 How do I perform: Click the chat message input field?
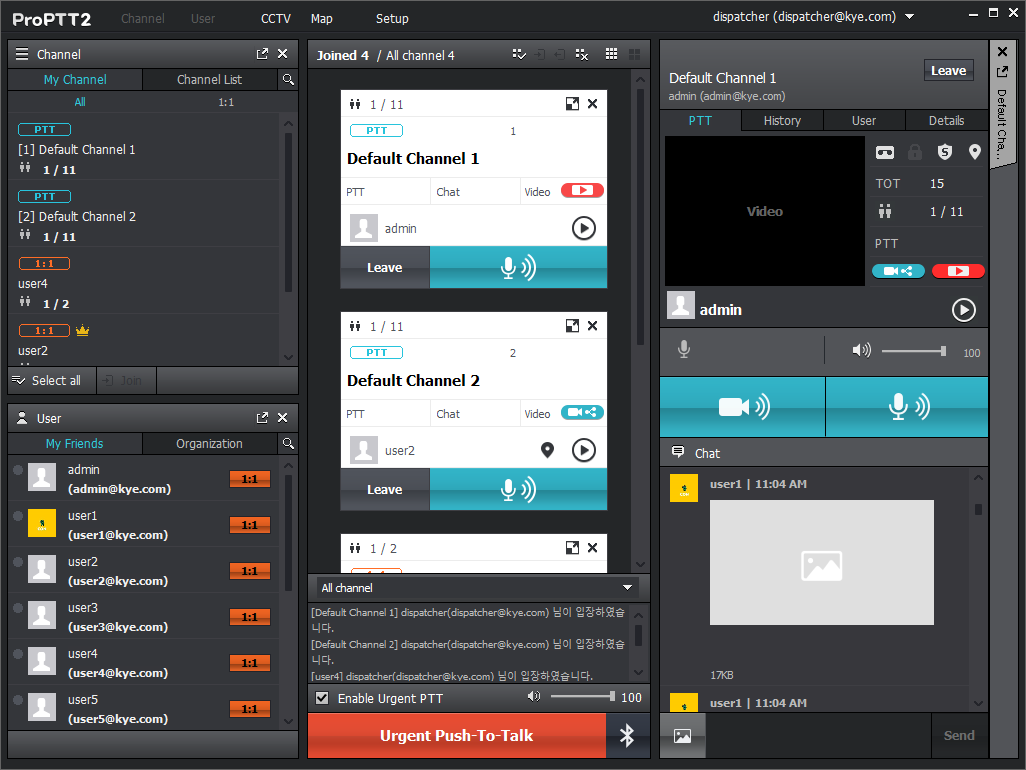pos(818,735)
